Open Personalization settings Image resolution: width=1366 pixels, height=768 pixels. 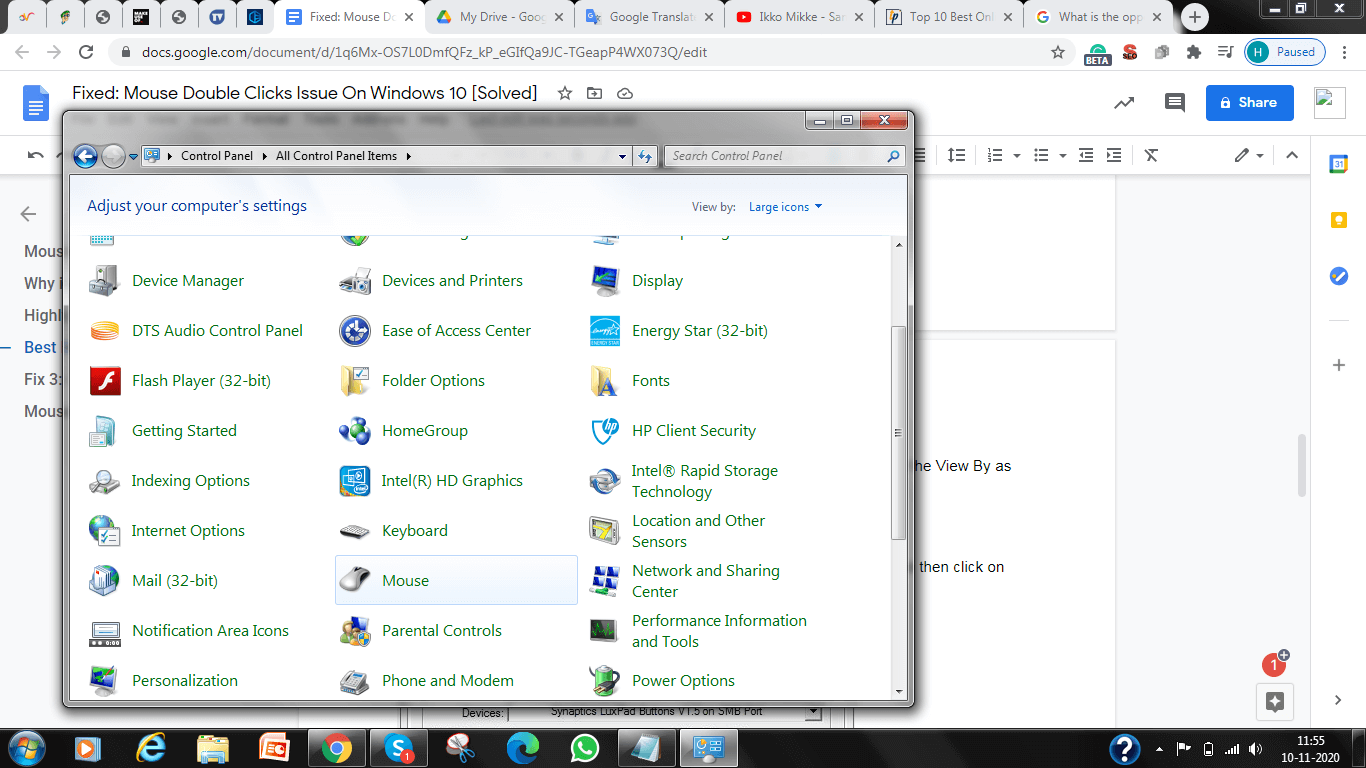[x=185, y=680]
